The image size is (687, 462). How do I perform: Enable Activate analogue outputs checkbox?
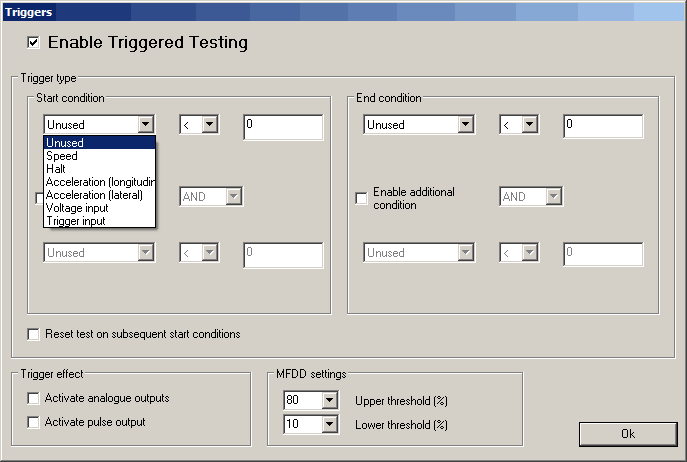34,398
